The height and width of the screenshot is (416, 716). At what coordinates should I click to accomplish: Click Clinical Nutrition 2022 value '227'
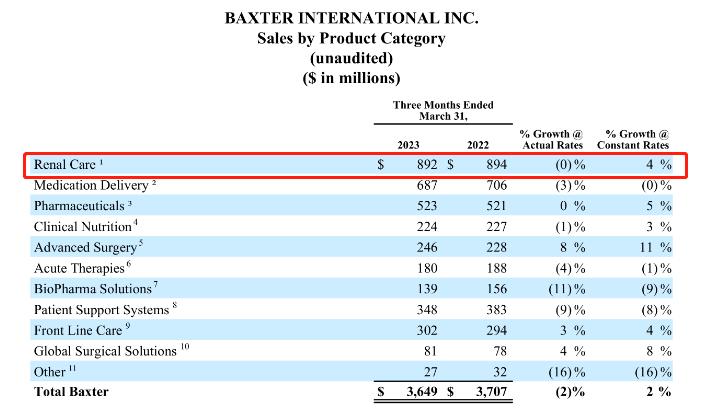[x=496, y=226]
